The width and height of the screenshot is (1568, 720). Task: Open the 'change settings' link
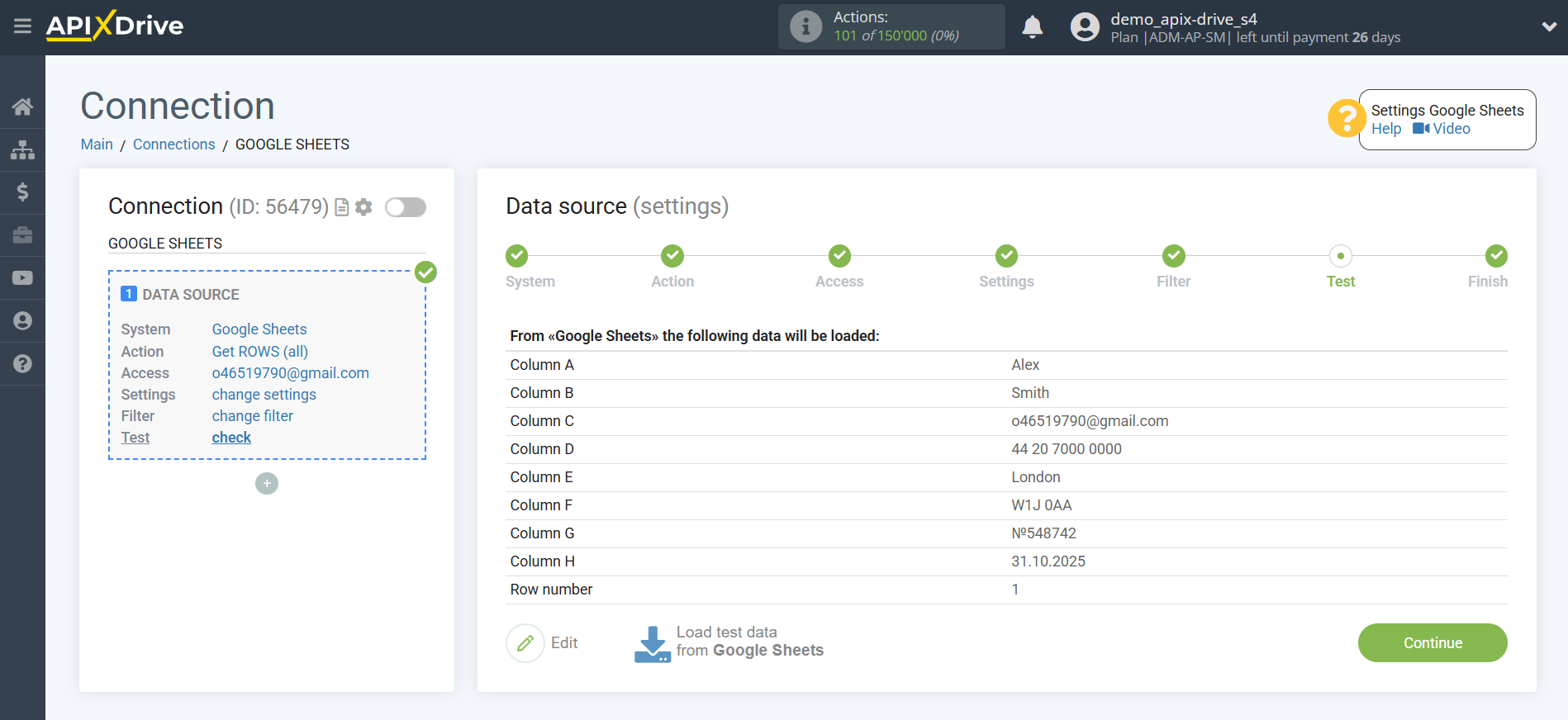(x=264, y=395)
